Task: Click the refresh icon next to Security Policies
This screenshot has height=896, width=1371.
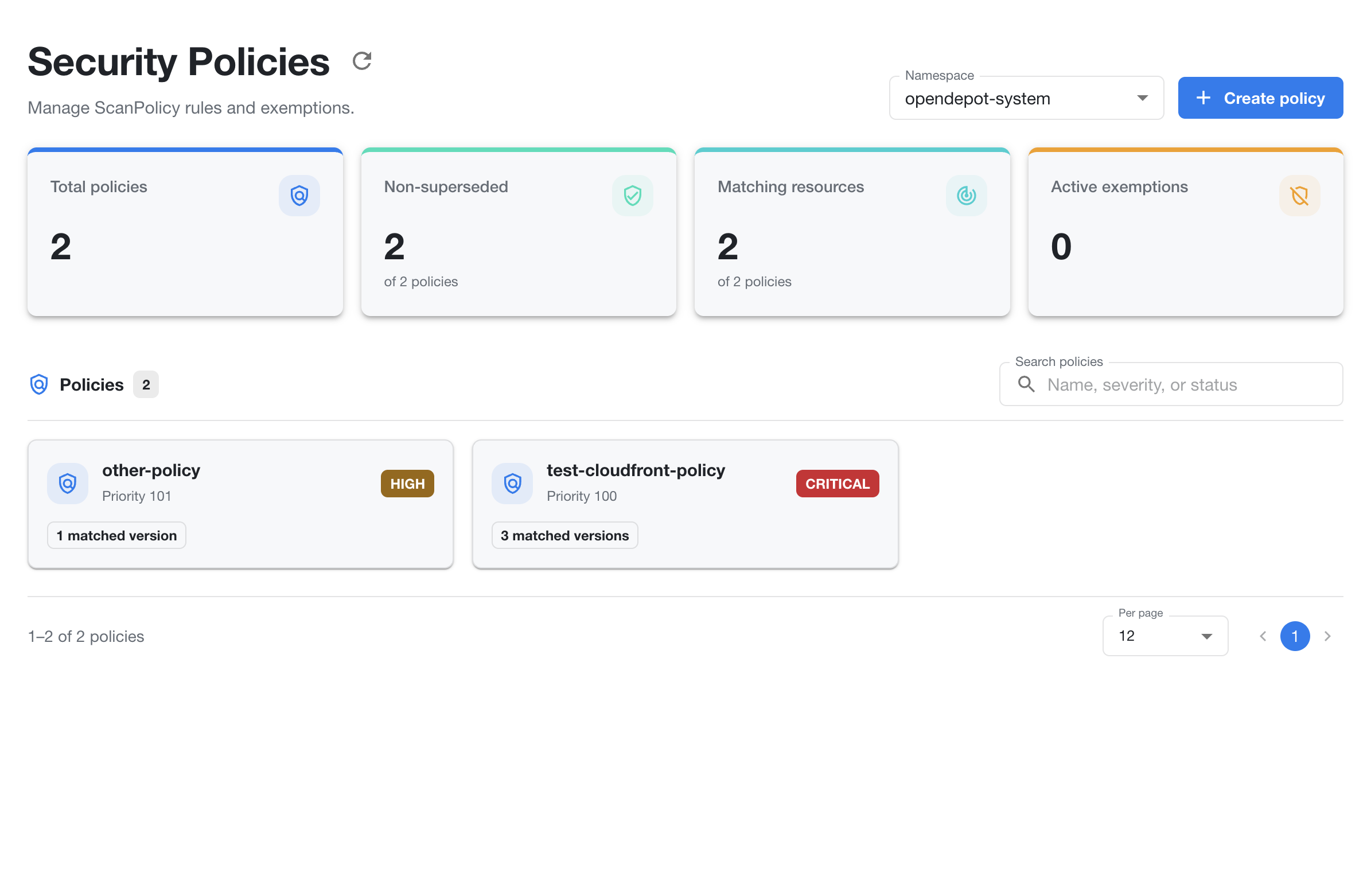Action: [x=362, y=60]
